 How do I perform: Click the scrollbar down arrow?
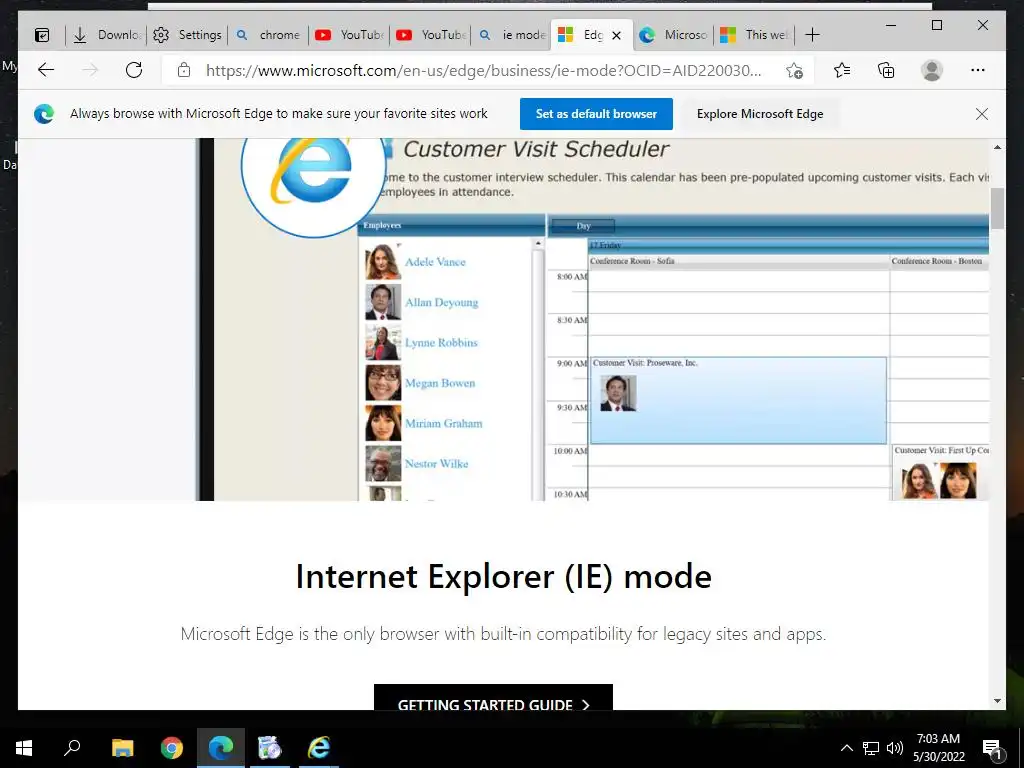tap(997, 701)
